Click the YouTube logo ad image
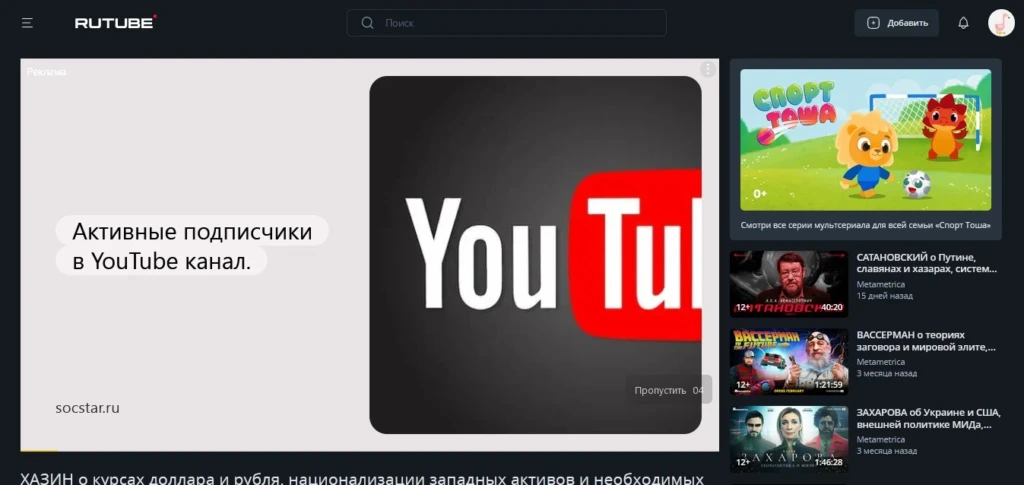Image resolution: width=1024 pixels, height=485 pixels. tap(536, 255)
